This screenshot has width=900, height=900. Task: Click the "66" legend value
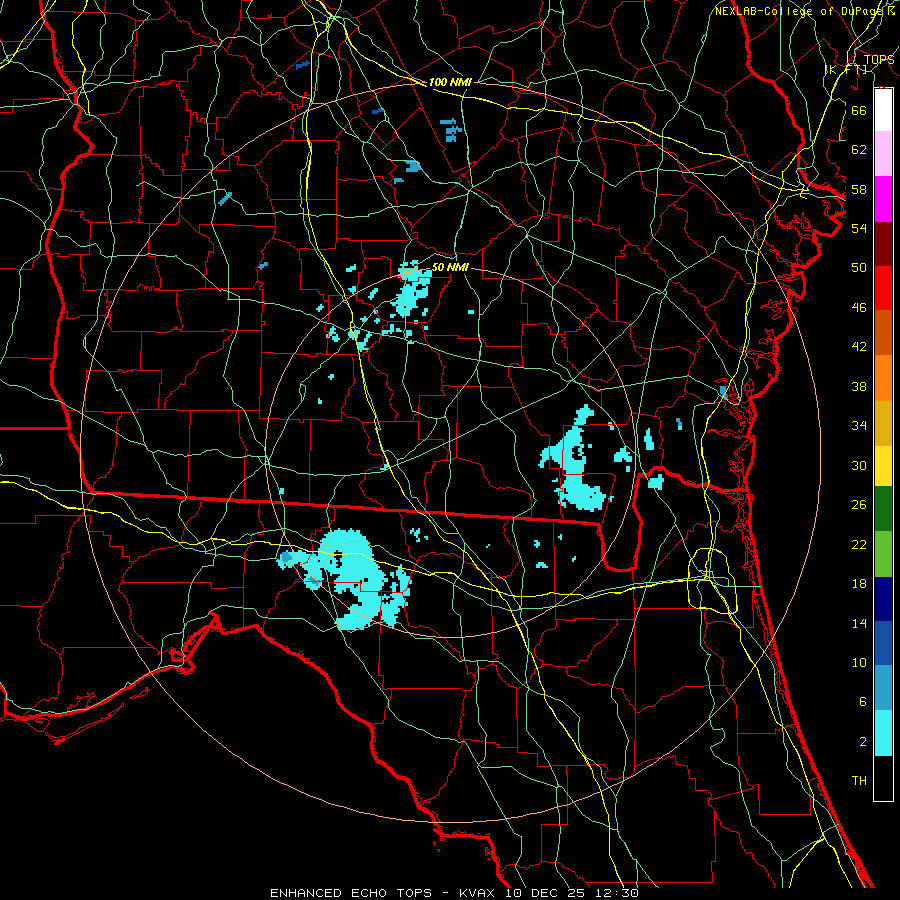tap(859, 110)
